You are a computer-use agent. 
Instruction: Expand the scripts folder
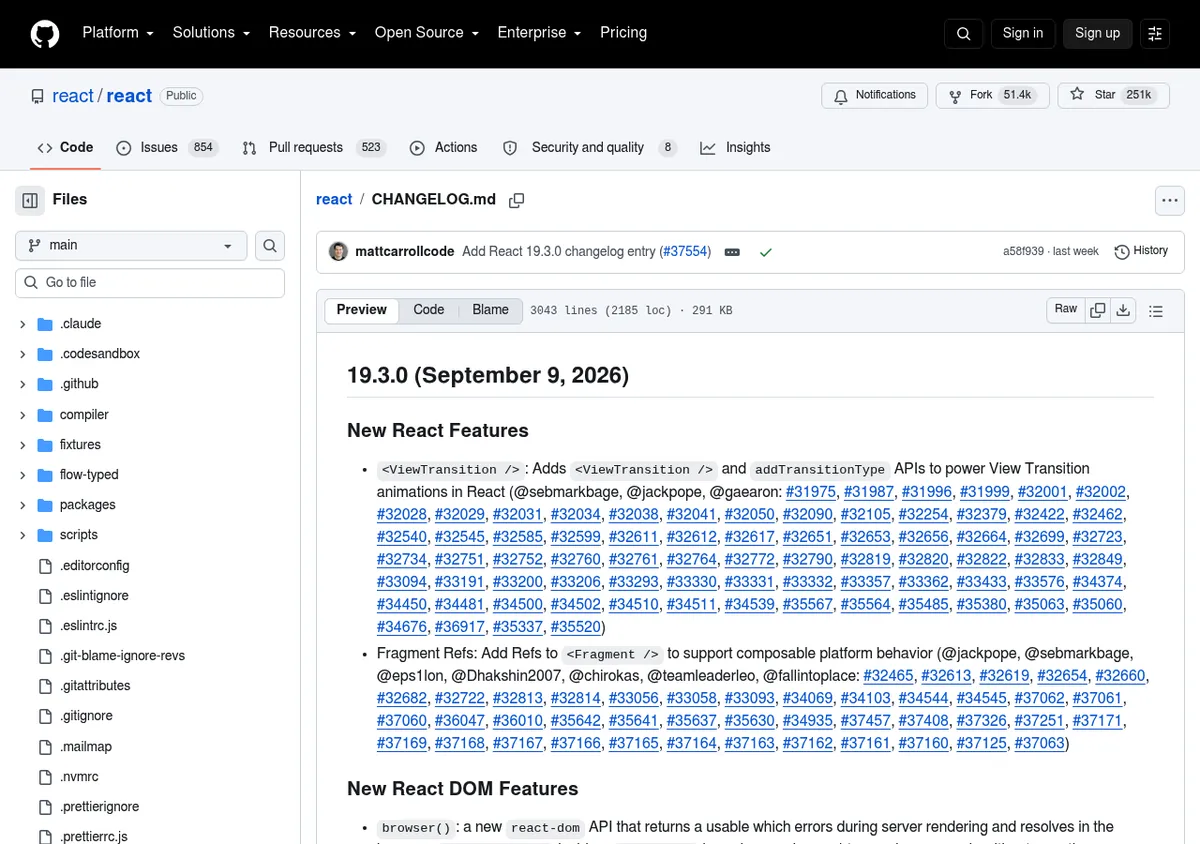[22, 535]
